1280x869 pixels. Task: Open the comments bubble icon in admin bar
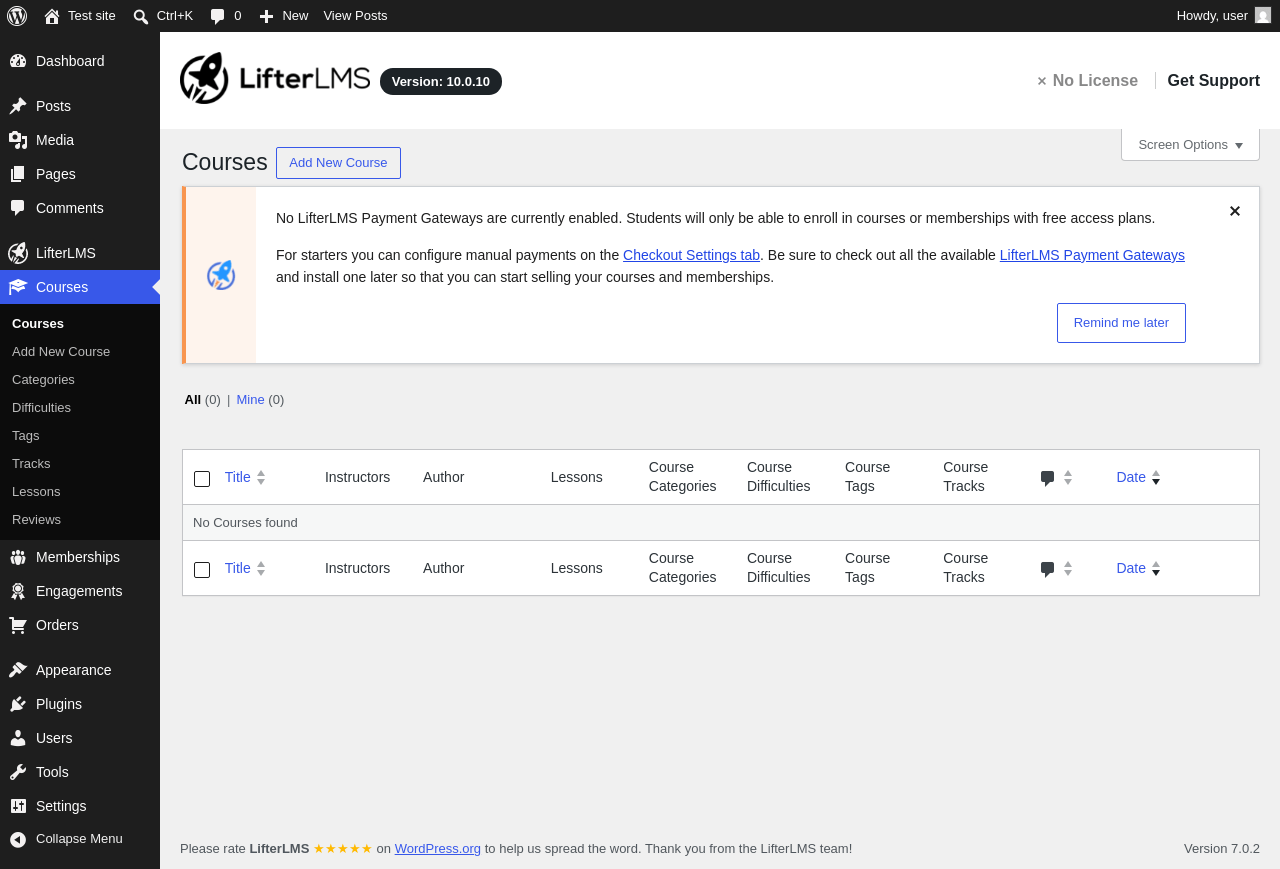point(217,16)
